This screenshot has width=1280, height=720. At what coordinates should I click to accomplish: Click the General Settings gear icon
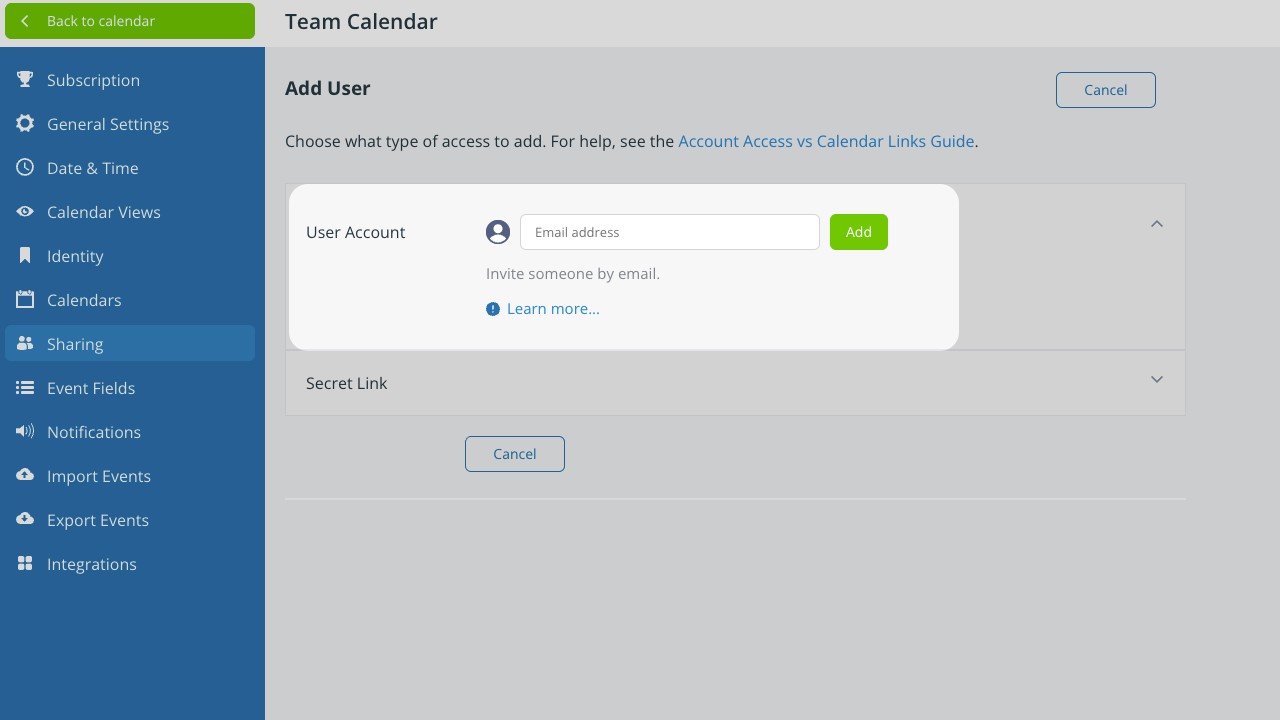[25, 124]
